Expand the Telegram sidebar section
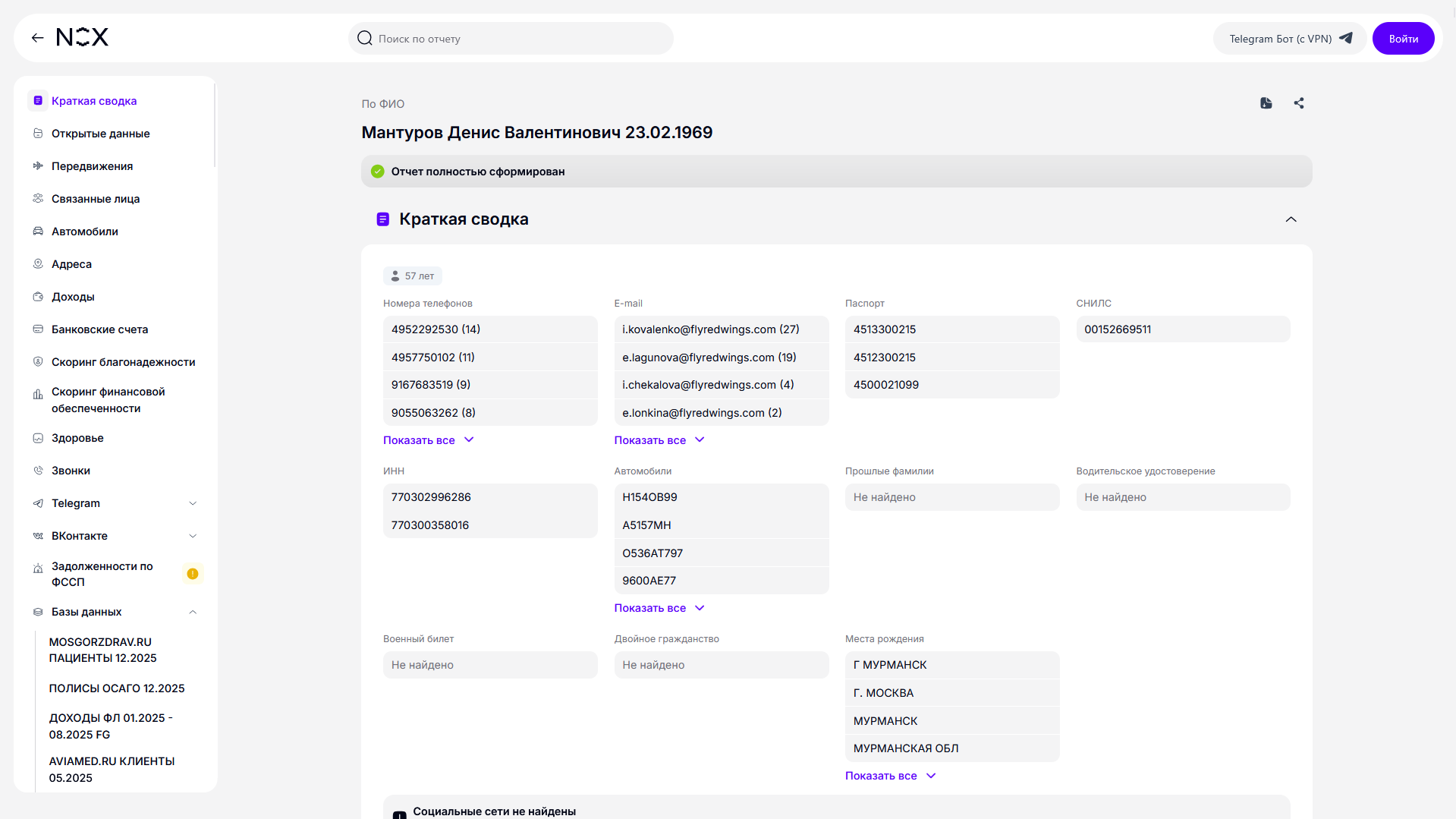Screen dimensions: 1456x819 pyautogui.click(x=193, y=503)
